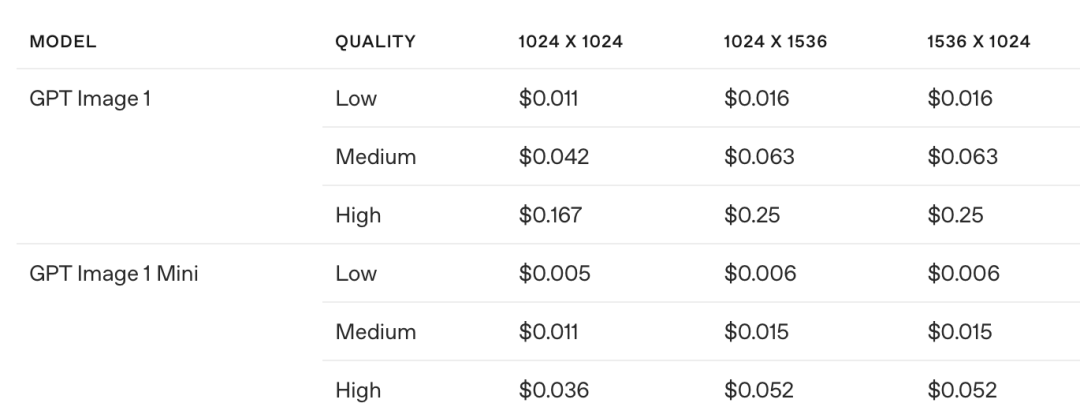Click GPT Image 1 High quality label

click(x=358, y=215)
